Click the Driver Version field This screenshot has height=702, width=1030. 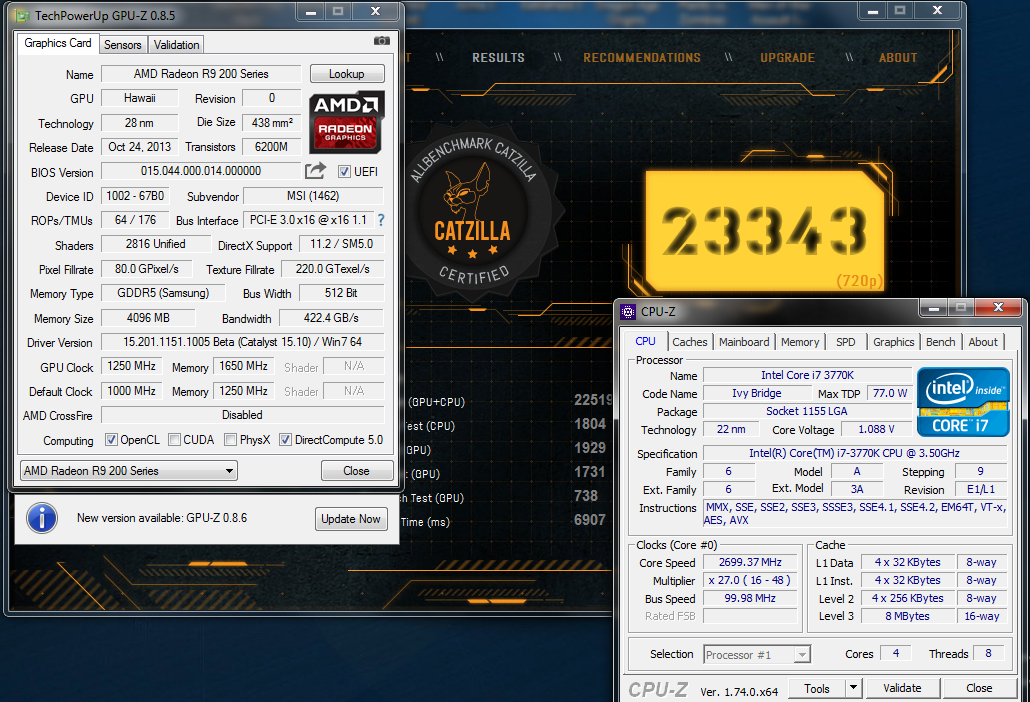point(242,342)
